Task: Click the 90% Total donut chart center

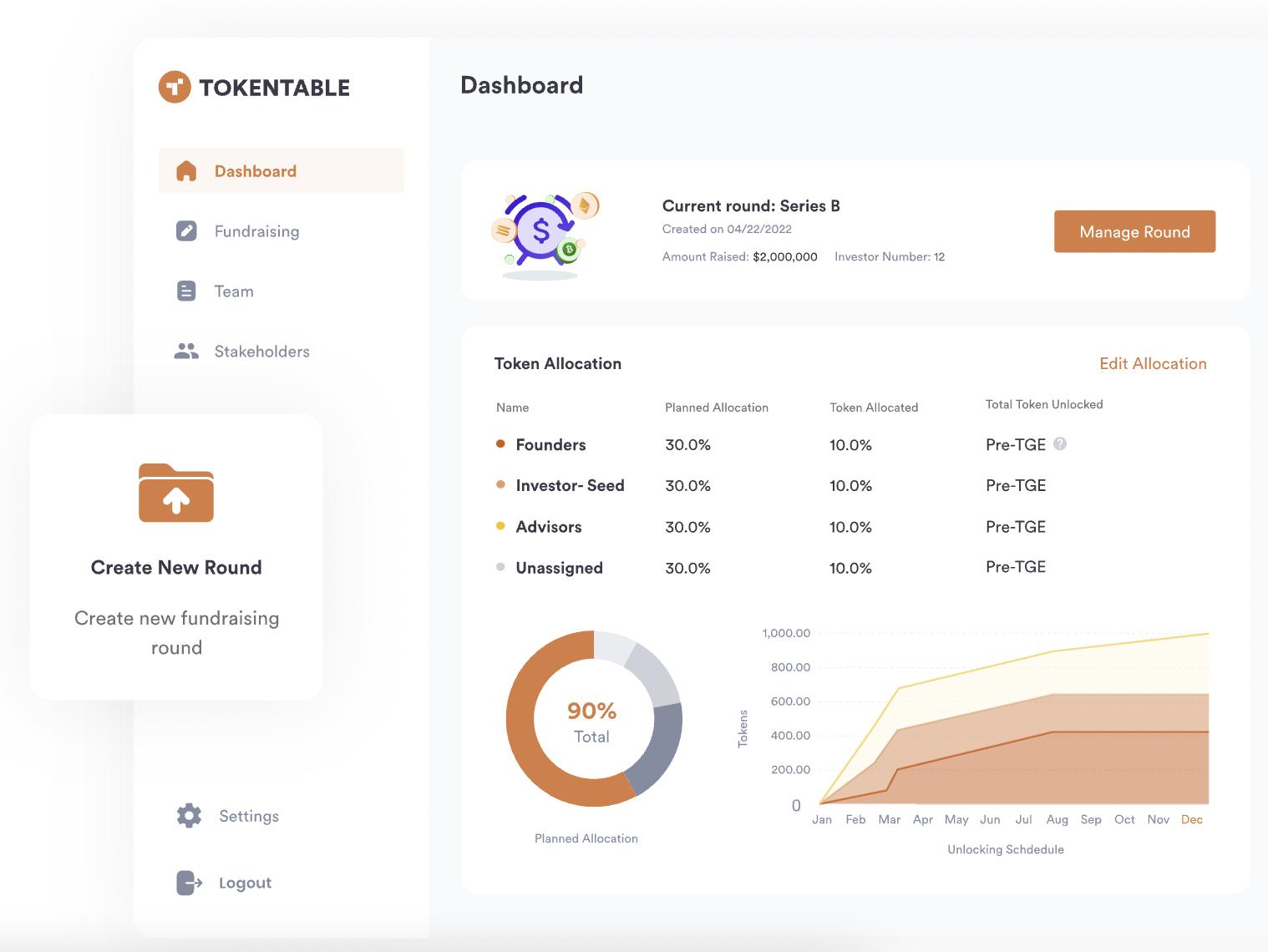Action: click(x=592, y=721)
